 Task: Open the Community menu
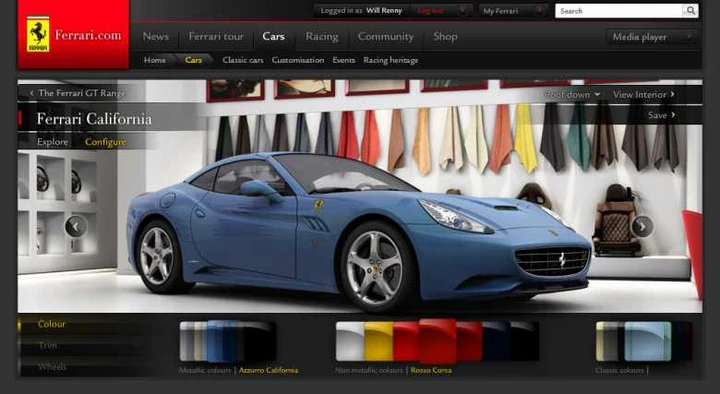coord(386,37)
